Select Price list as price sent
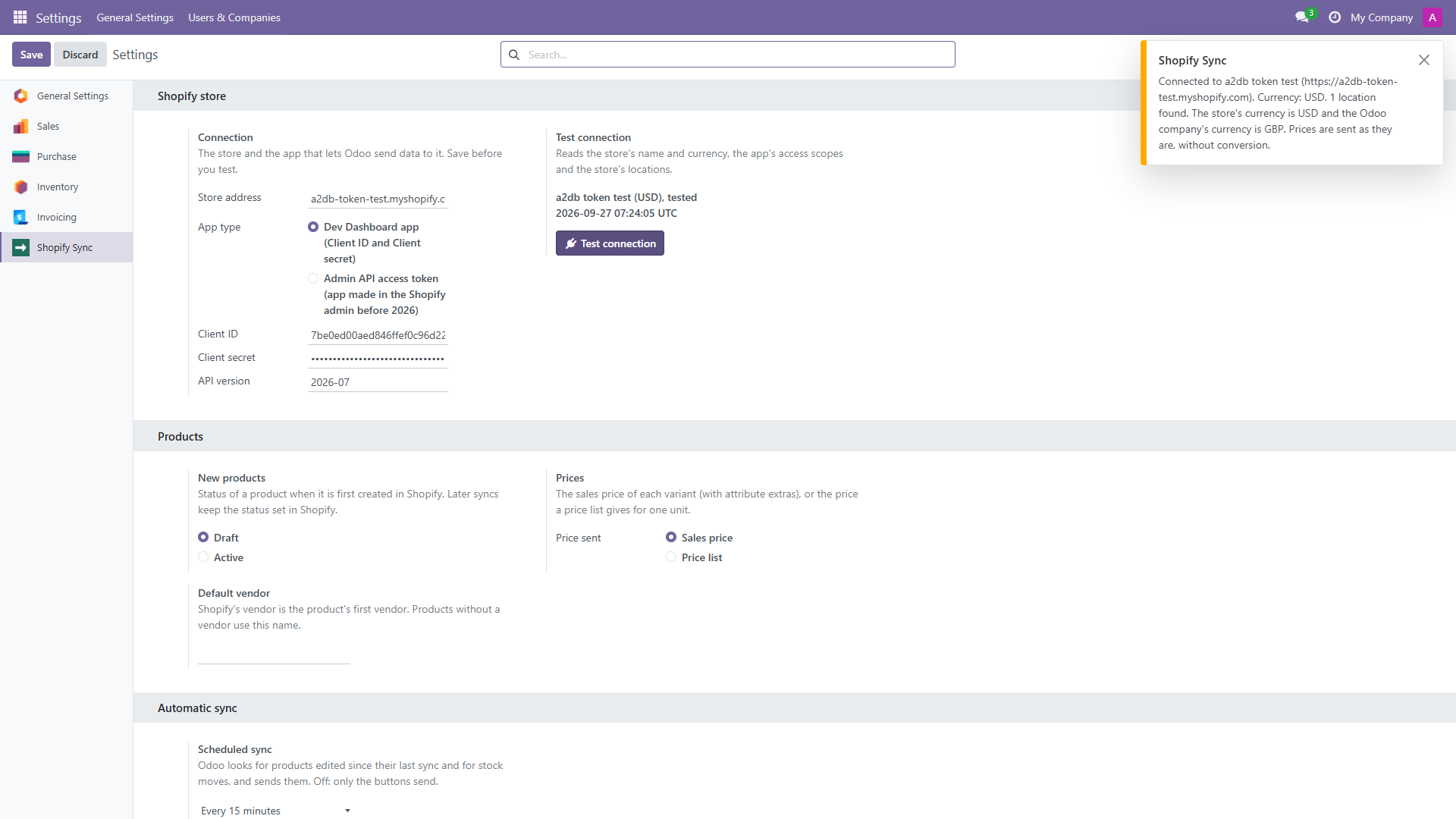This screenshot has height=819, width=1456. [671, 557]
